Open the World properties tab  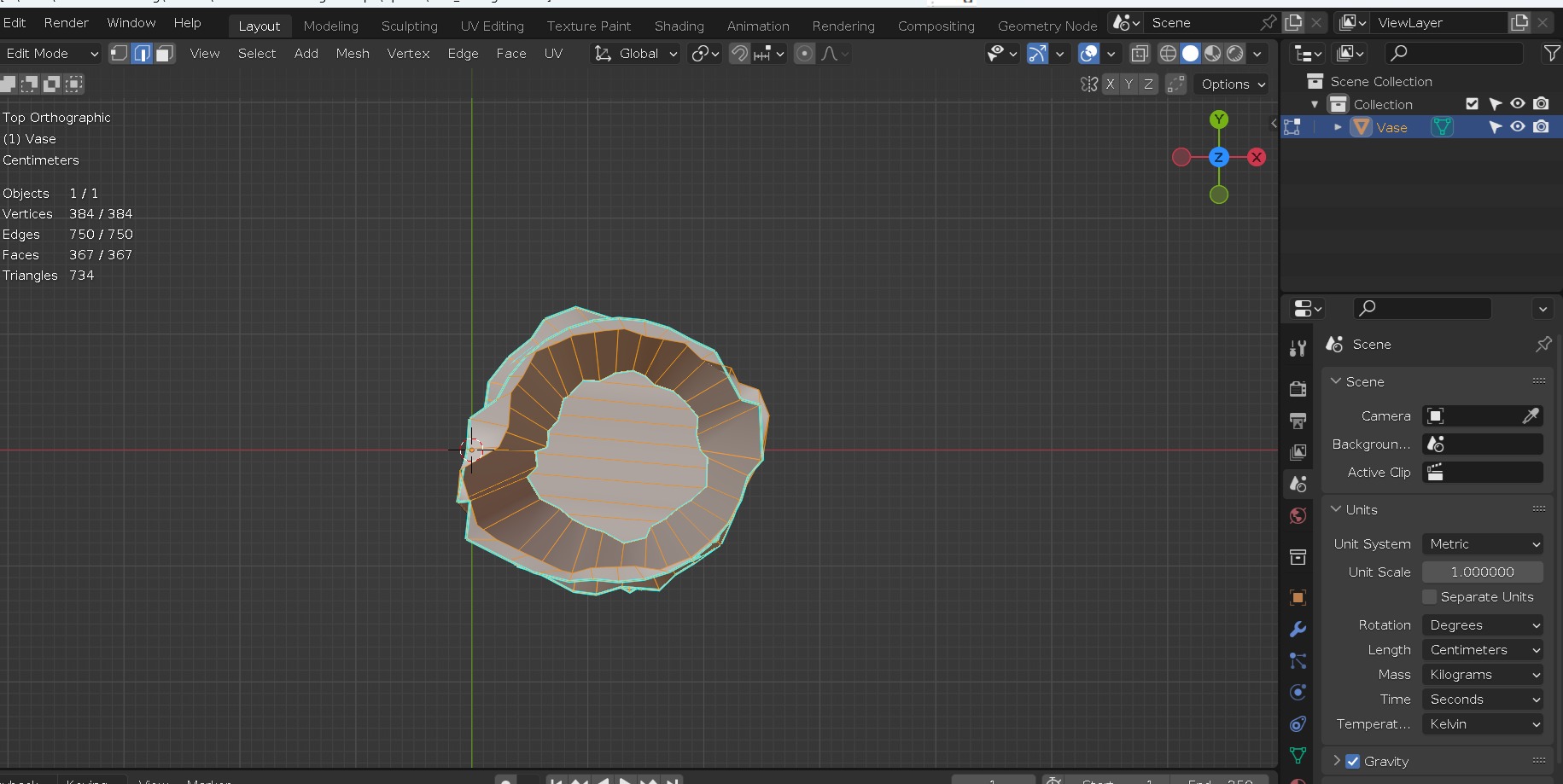coord(1298,516)
